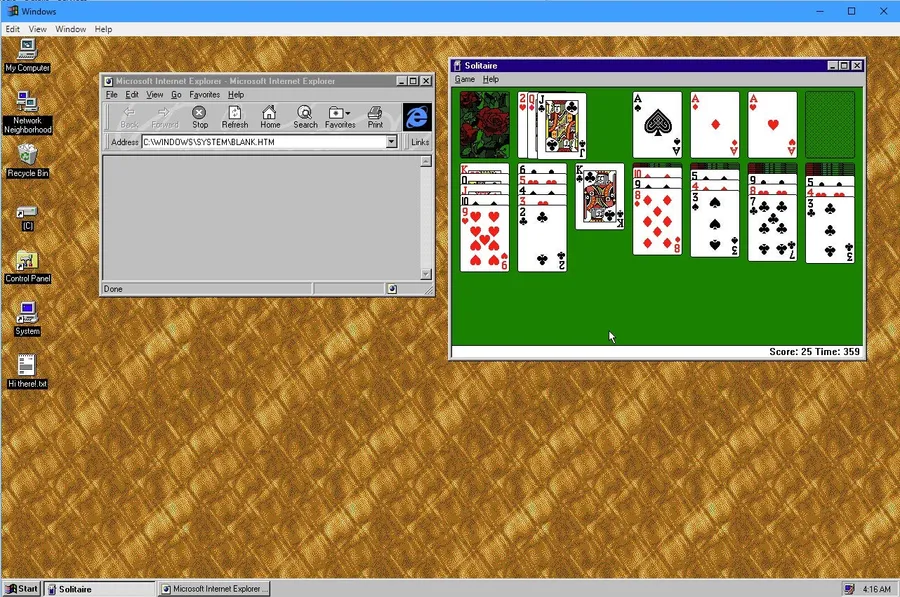Screen dimensions: 900x597
Task: Click the Start button on taskbar
Action: tap(22, 588)
